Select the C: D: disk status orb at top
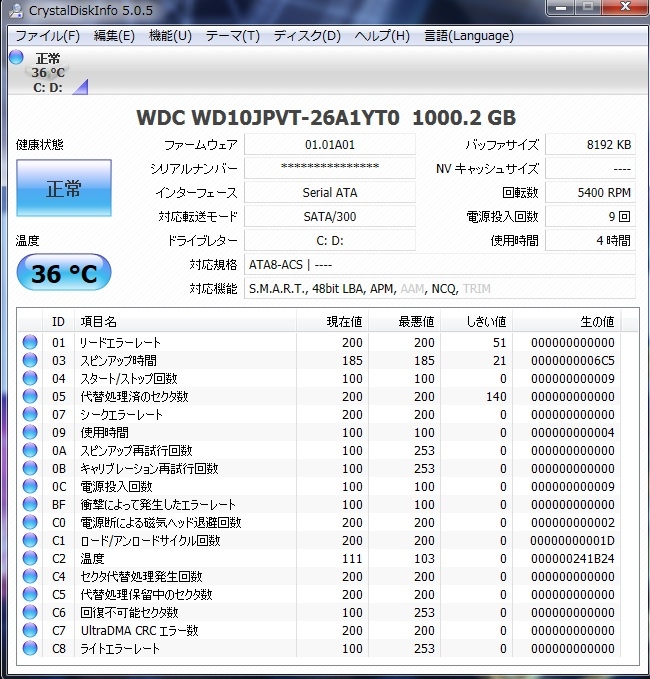 click(x=16, y=57)
